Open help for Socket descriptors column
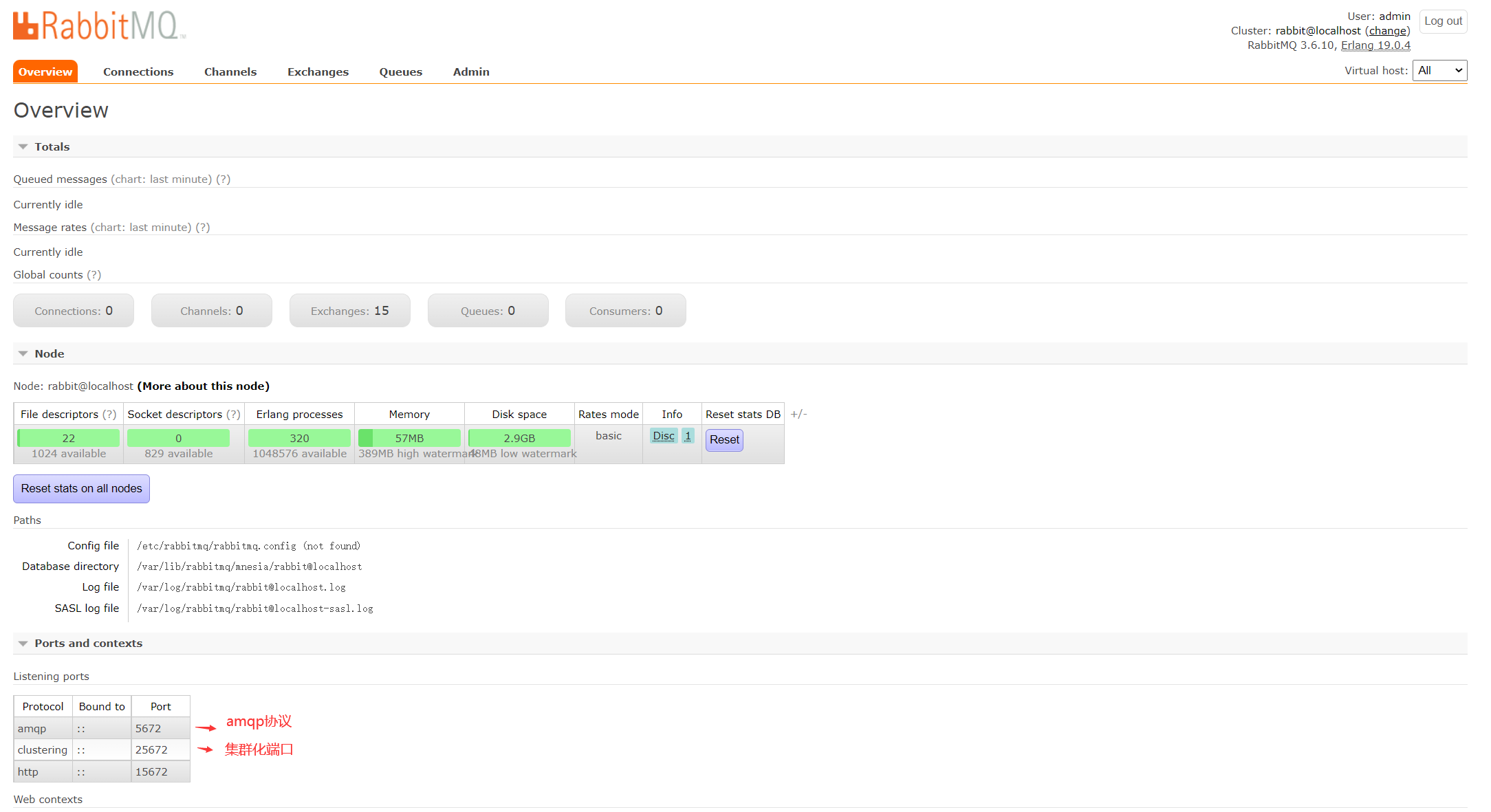 pyautogui.click(x=234, y=415)
